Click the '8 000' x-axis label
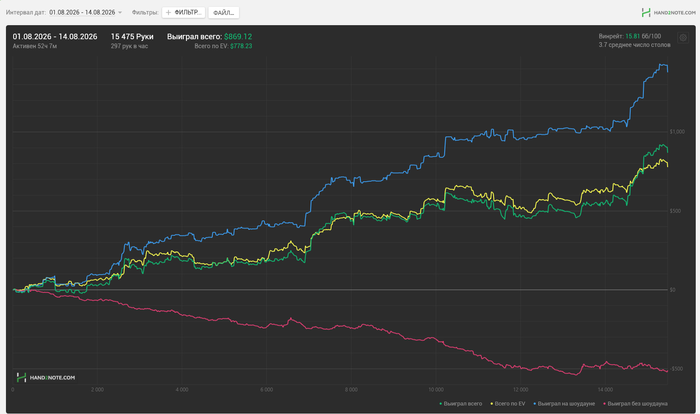The height and width of the screenshot is (414, 700). (x=351, y=390)
